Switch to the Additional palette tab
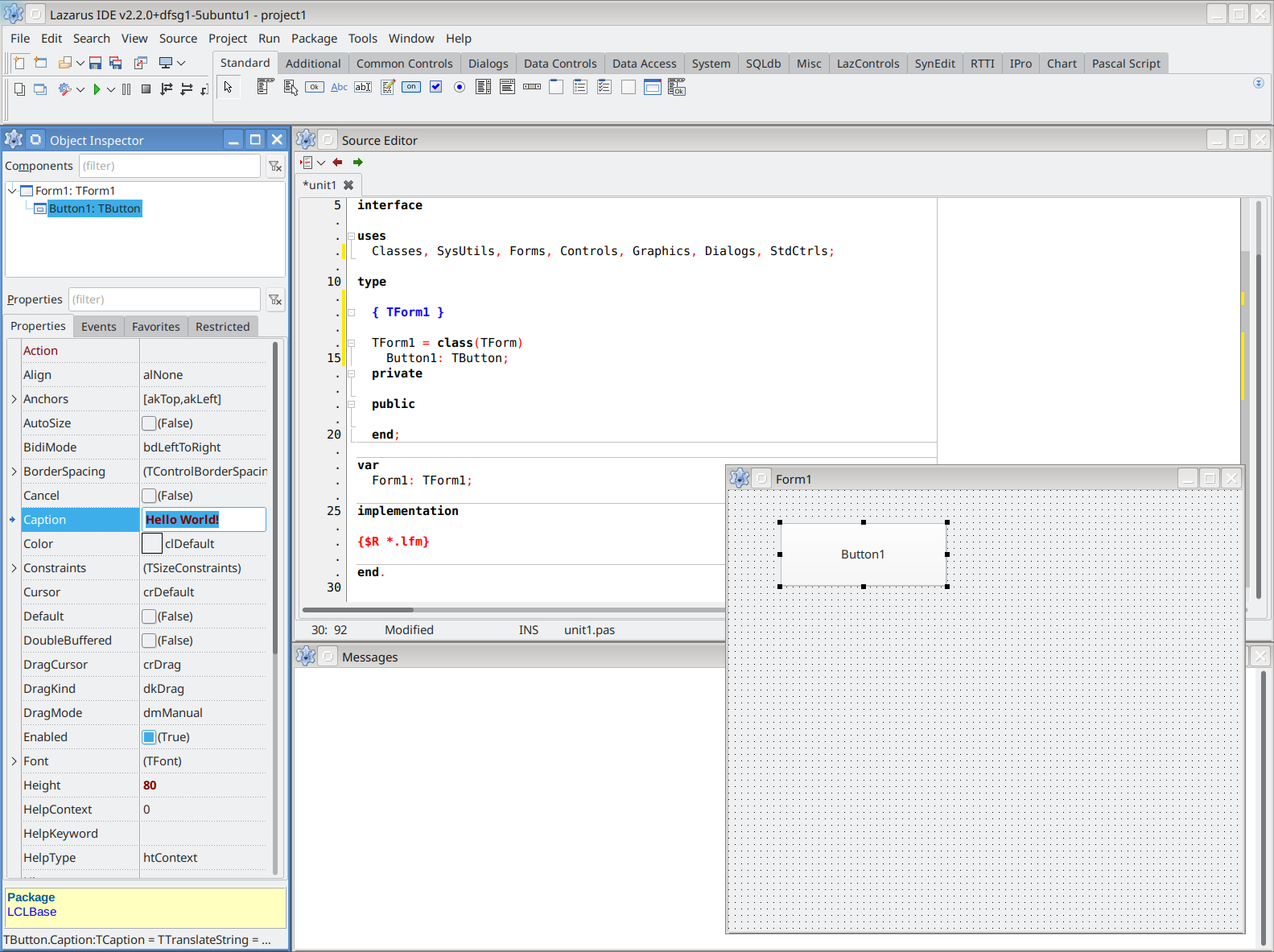1274x952 pixels. click(313, 64)
